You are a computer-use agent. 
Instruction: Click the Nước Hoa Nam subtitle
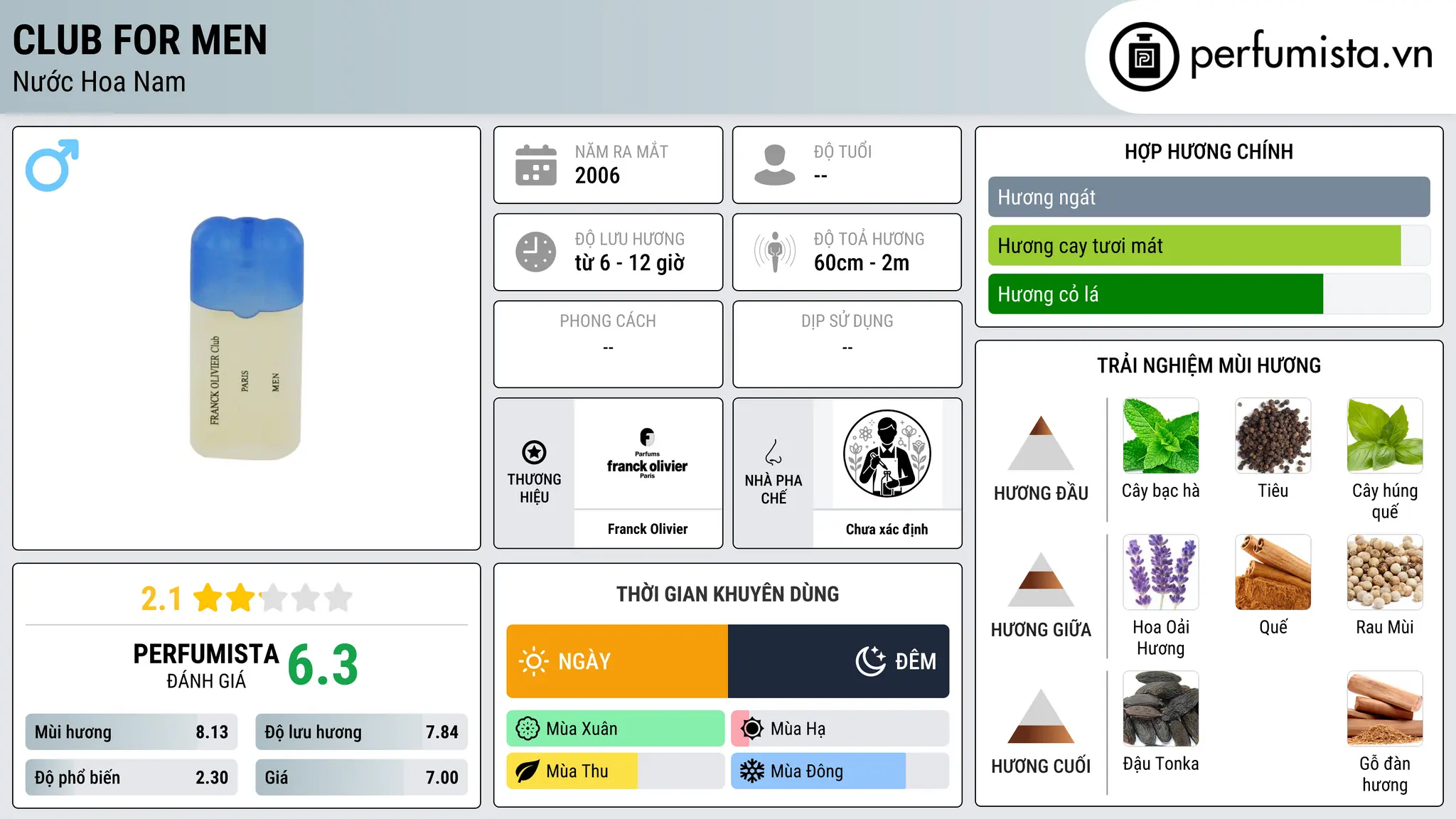(x=100, y=82)
